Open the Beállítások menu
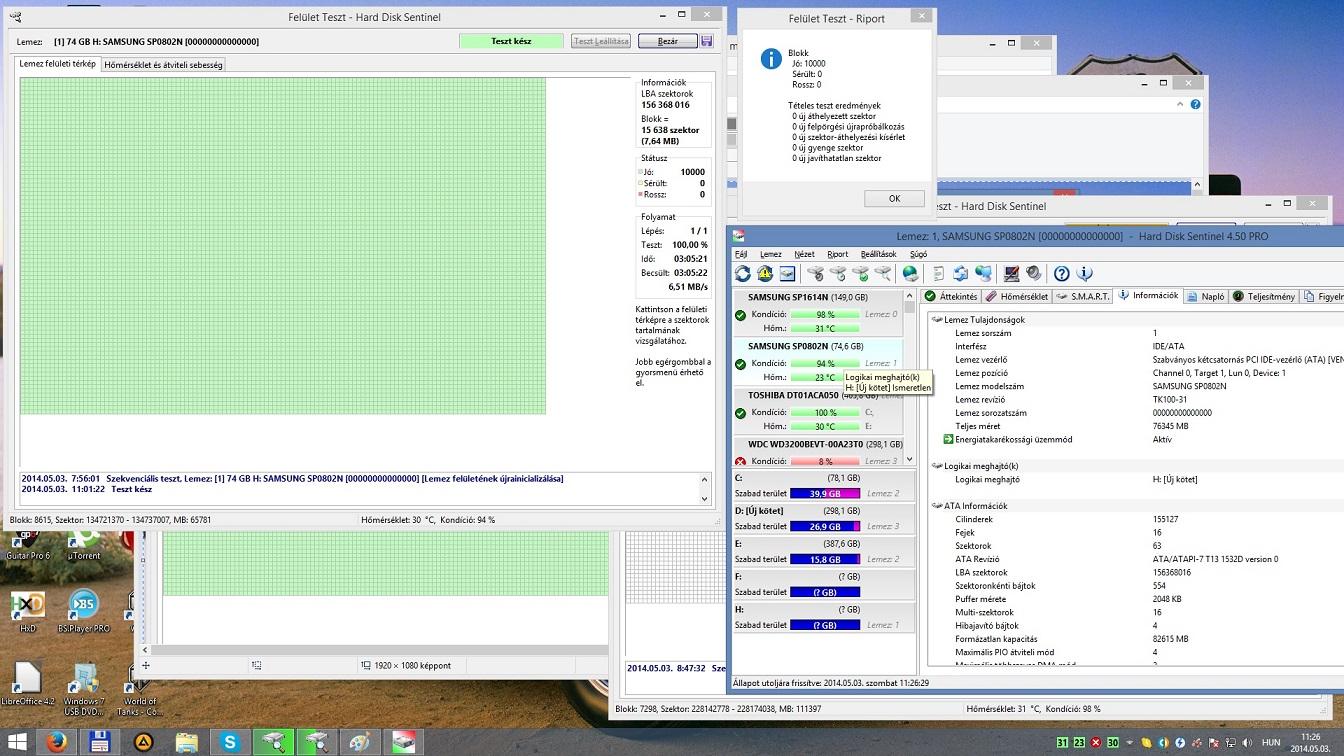Image resolution: width=1344 pixels, height=756 pixels. [878, 254]
